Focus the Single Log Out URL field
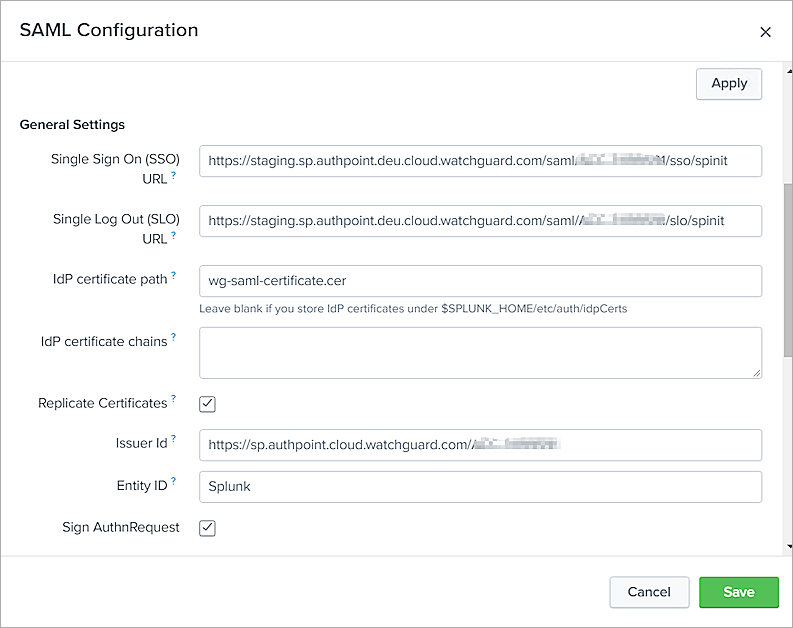 (x=480, y=221)
